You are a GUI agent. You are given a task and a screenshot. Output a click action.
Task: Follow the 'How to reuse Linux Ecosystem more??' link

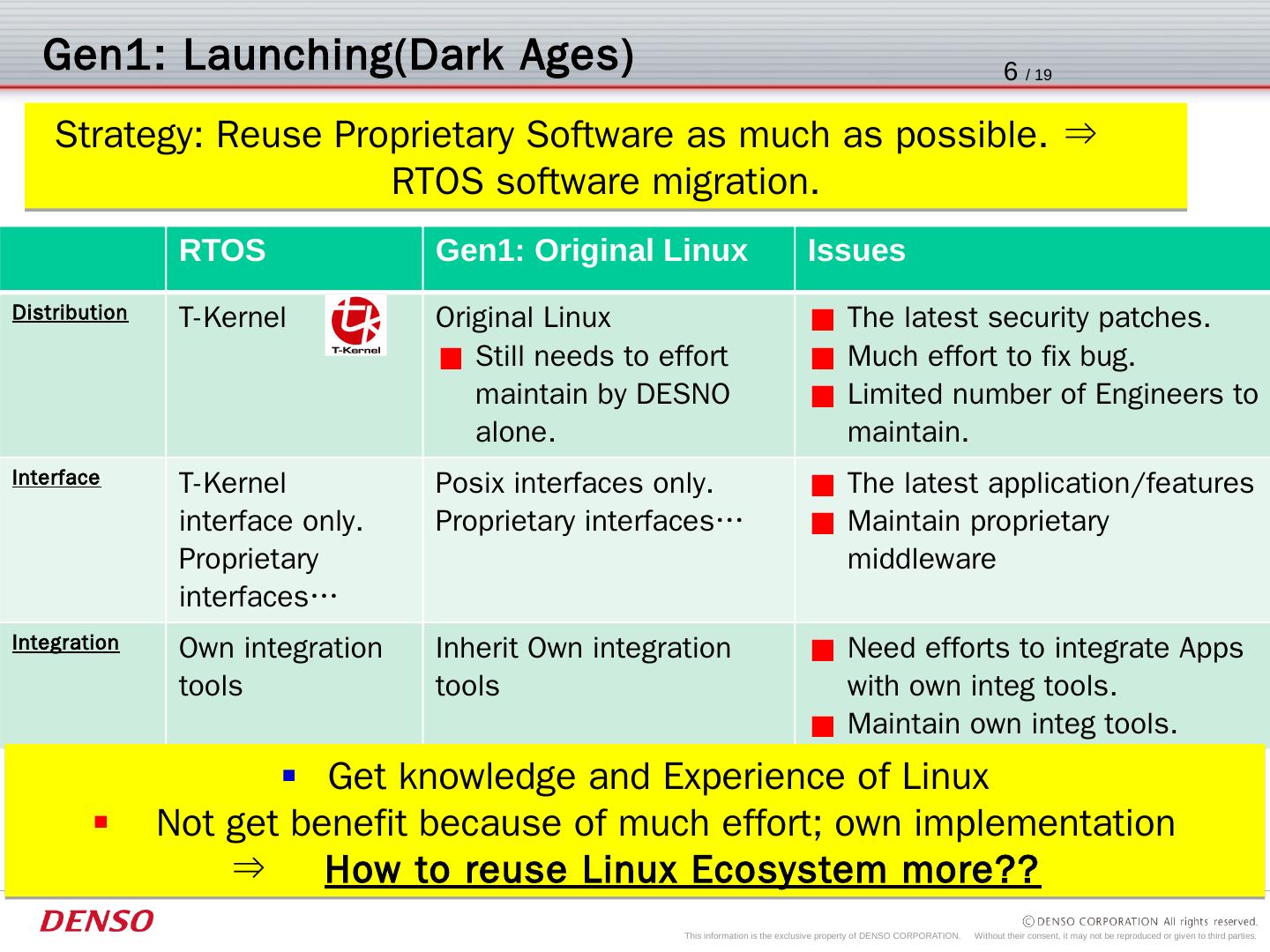coord(682,869)
